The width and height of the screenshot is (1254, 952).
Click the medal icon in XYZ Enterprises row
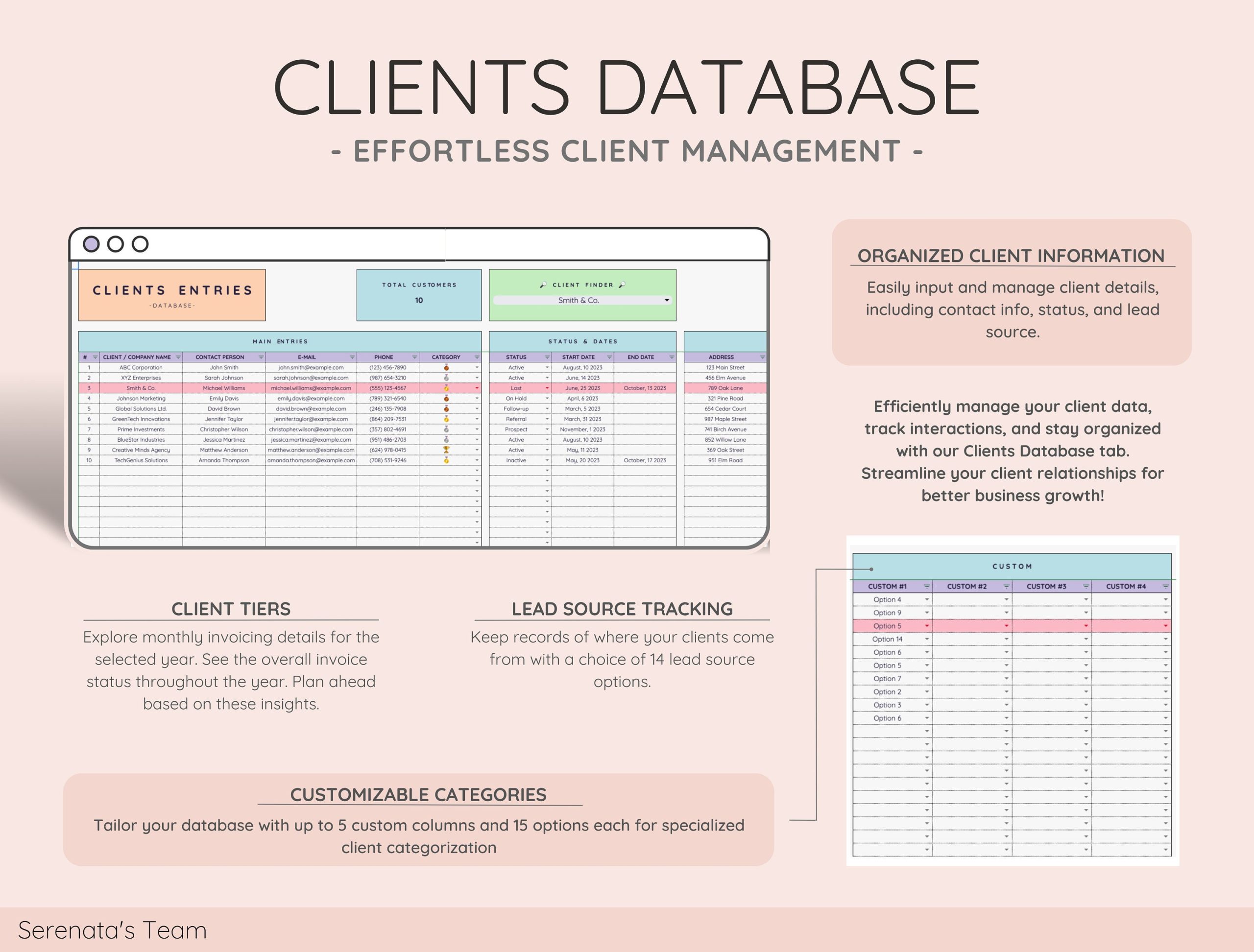[x=446, y=378]
